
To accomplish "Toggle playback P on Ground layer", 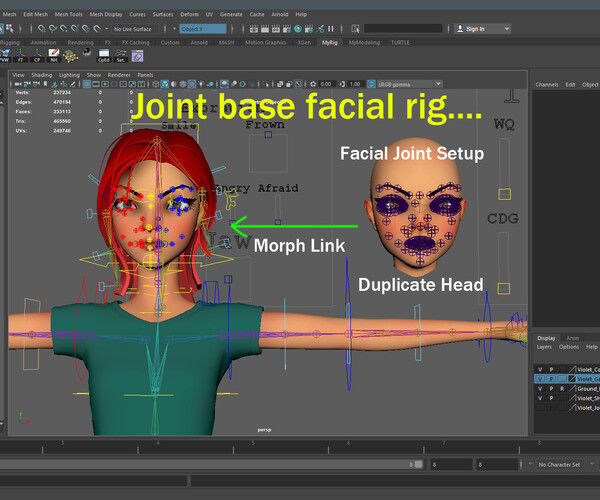I will [551, 389].
